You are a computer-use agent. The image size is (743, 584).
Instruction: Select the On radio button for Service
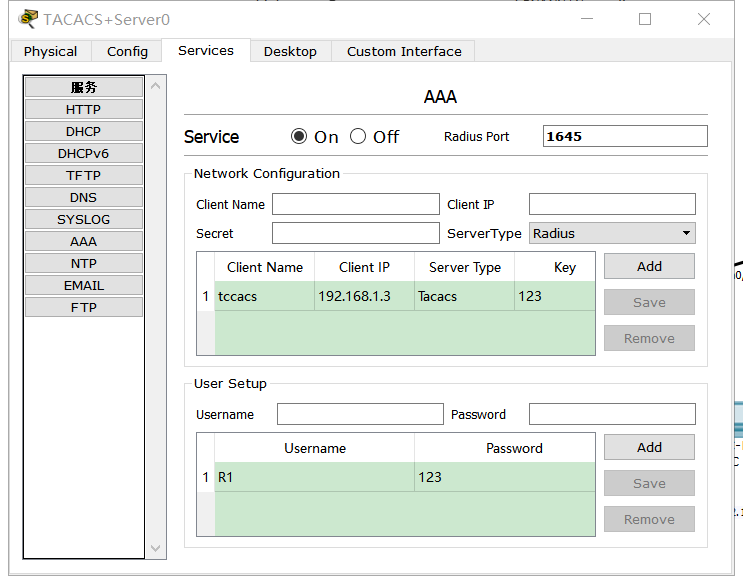click(299, 137)
